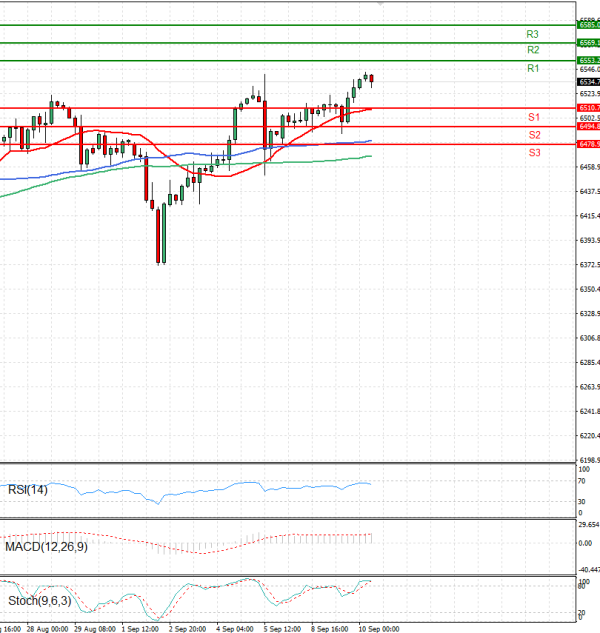The image size is (600, 633).
Task: Click the R2 resistance label
Action: click(533, 50)
